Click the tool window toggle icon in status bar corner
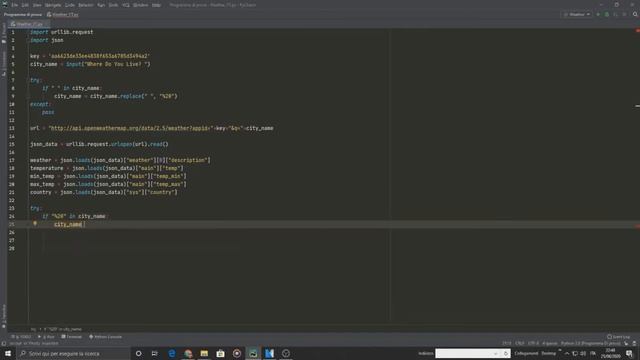Viewport: 640px width, 360px height. 4,344
